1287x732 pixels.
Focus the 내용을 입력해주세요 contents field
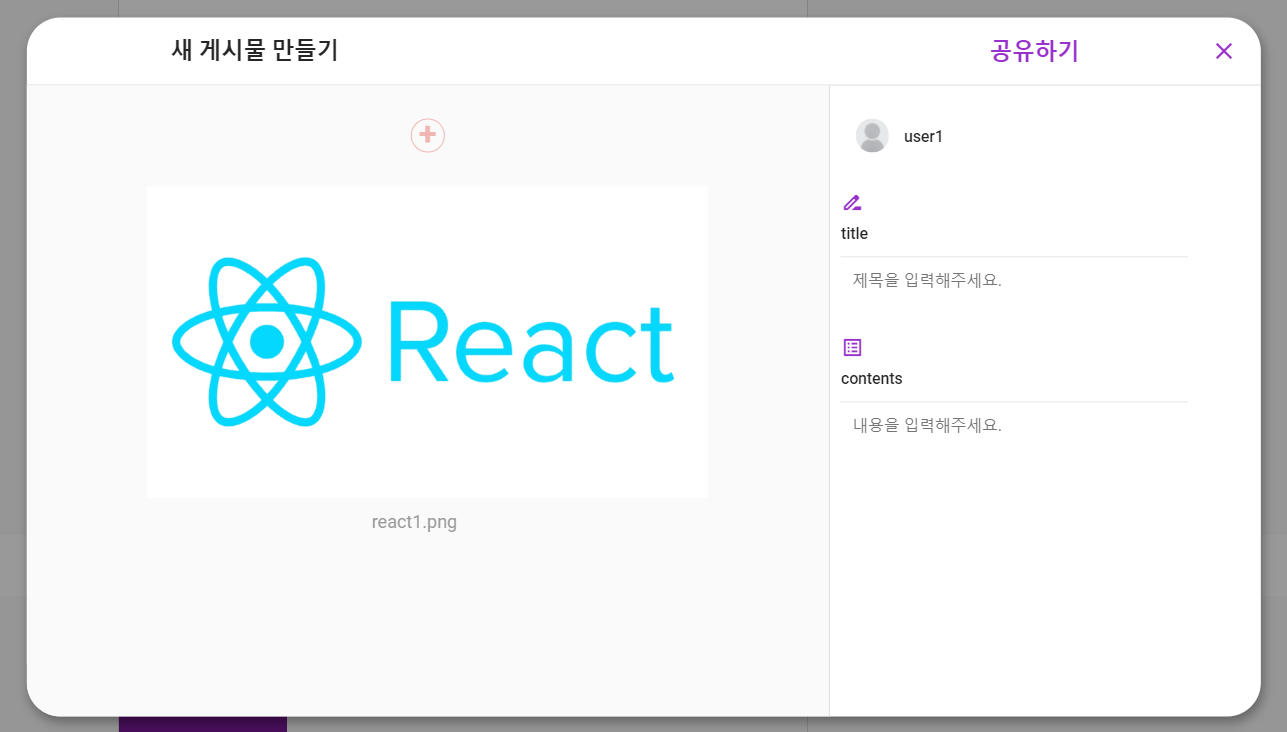pos(1014,425)
